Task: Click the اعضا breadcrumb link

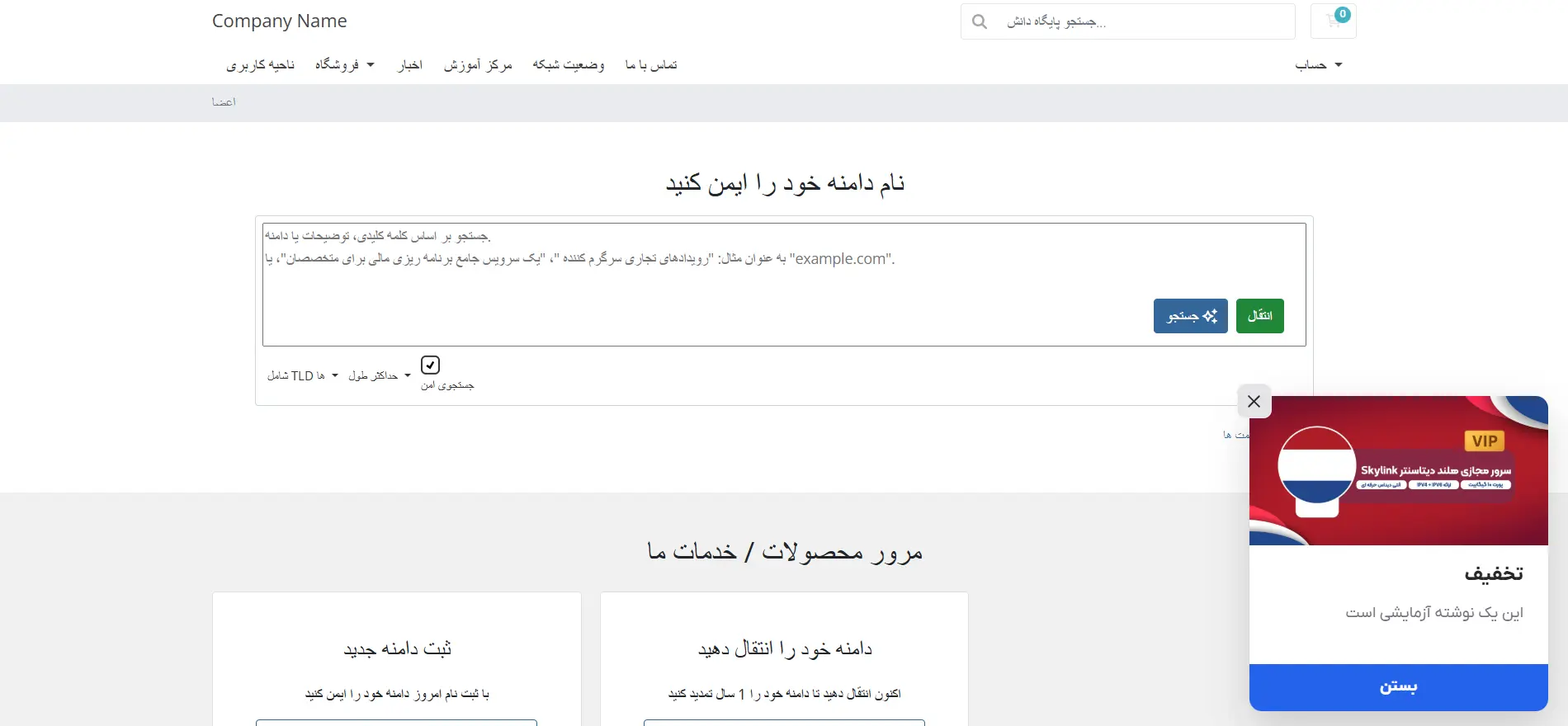Action: click(224, 102)
